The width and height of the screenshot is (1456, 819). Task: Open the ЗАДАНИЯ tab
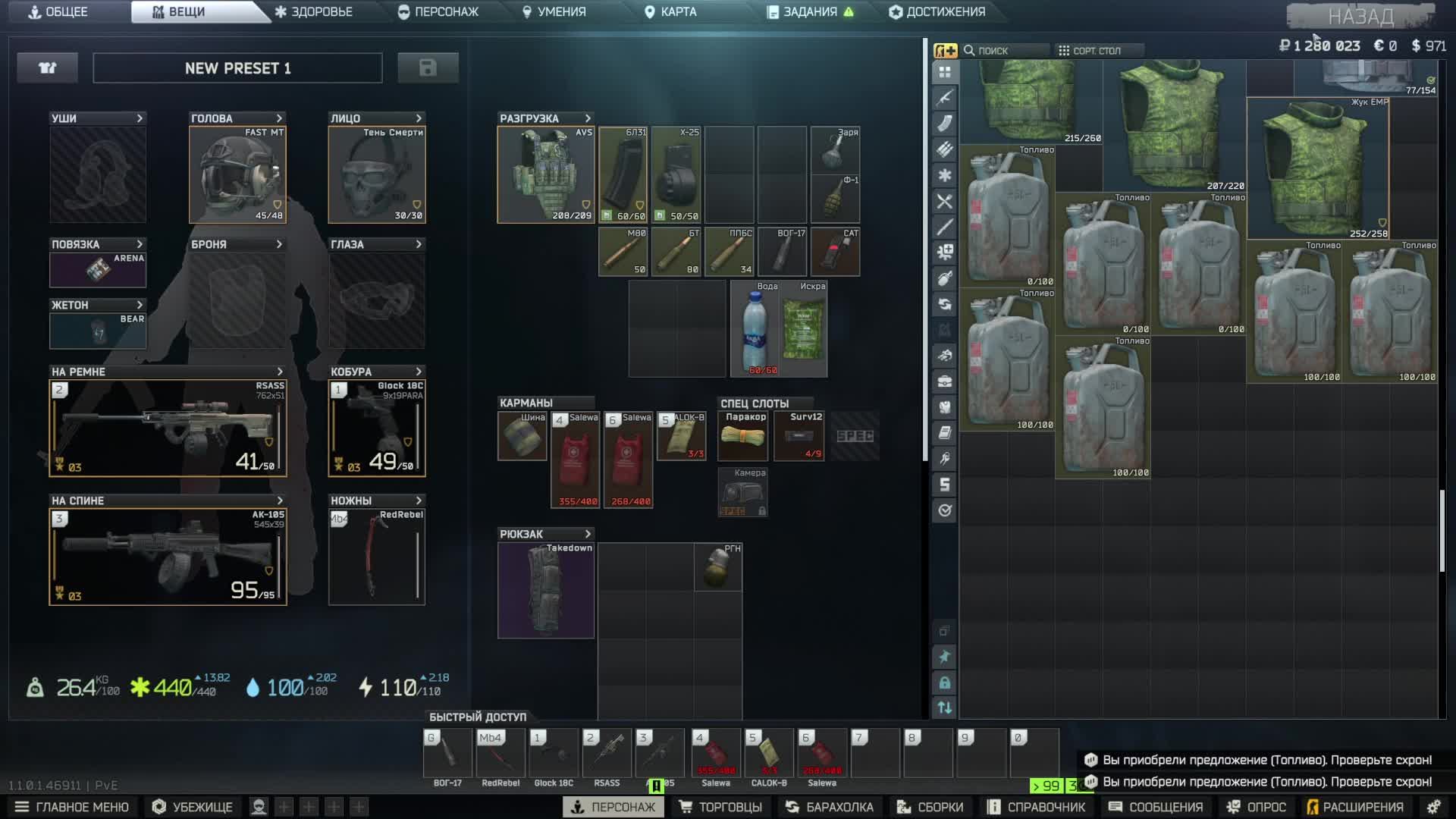pyautogui.click(x=810, y=12)
